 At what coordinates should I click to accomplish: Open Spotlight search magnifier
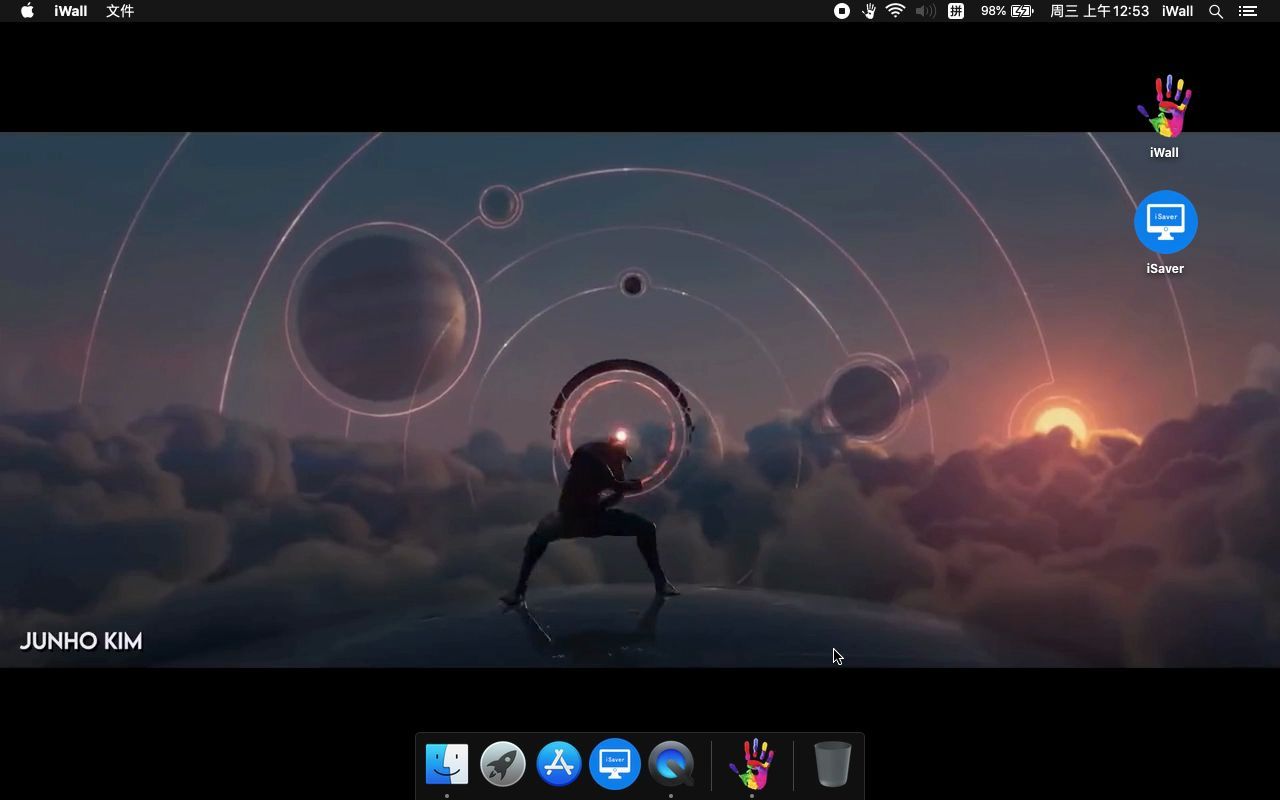click(1216, 11)
